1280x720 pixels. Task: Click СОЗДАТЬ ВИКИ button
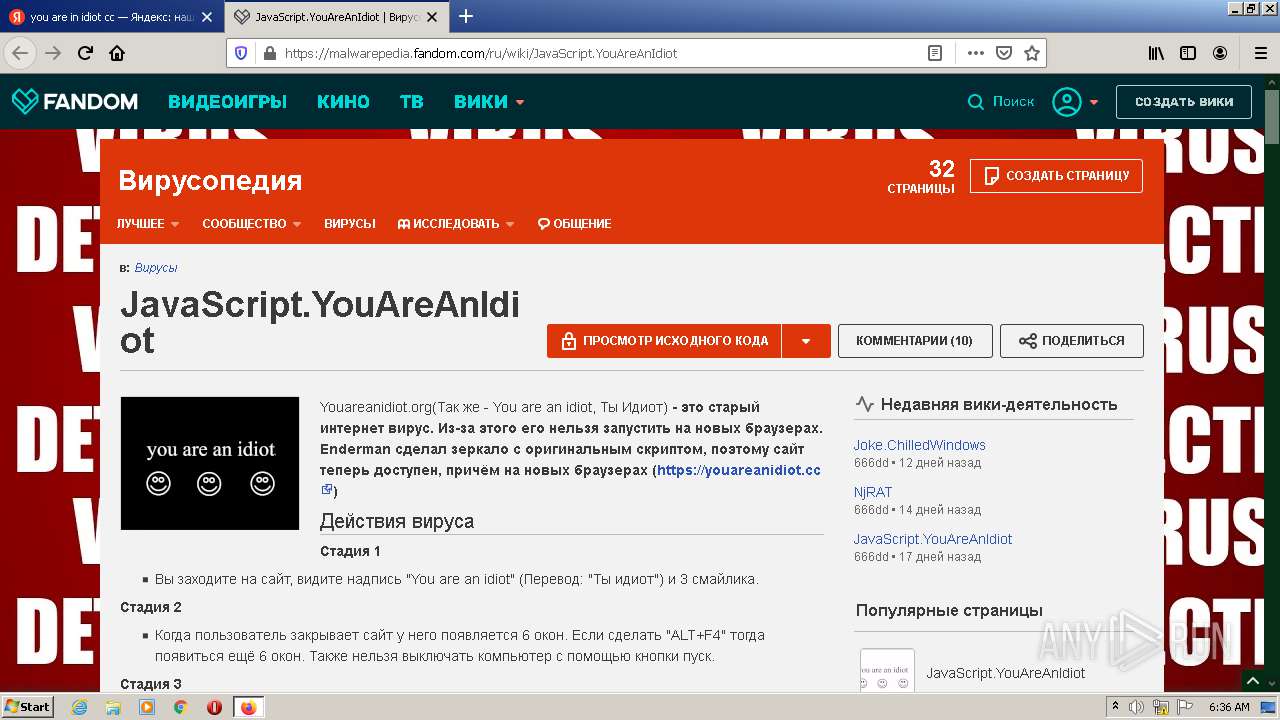(1184, 101)
